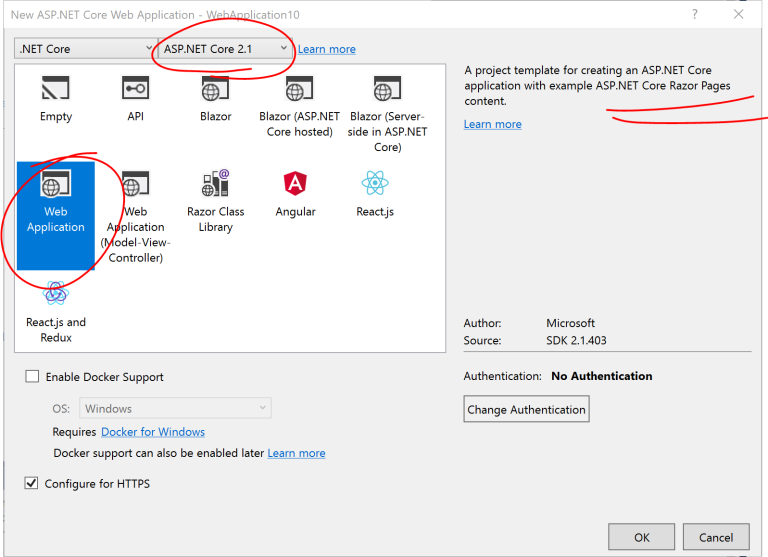
Task: Click Learn more about Docker support
Action: (x=296, y=453)
